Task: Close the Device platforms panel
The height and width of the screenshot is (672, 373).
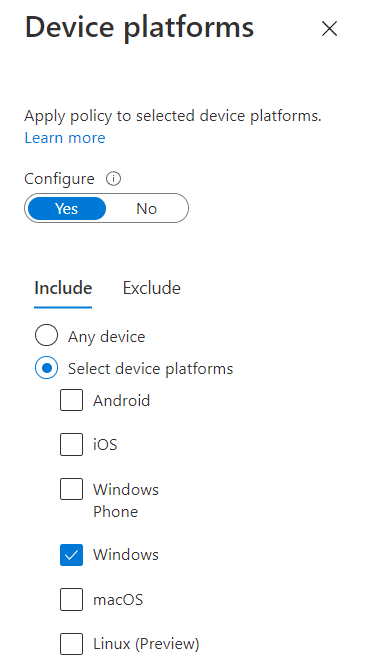Action: [329, 29]
